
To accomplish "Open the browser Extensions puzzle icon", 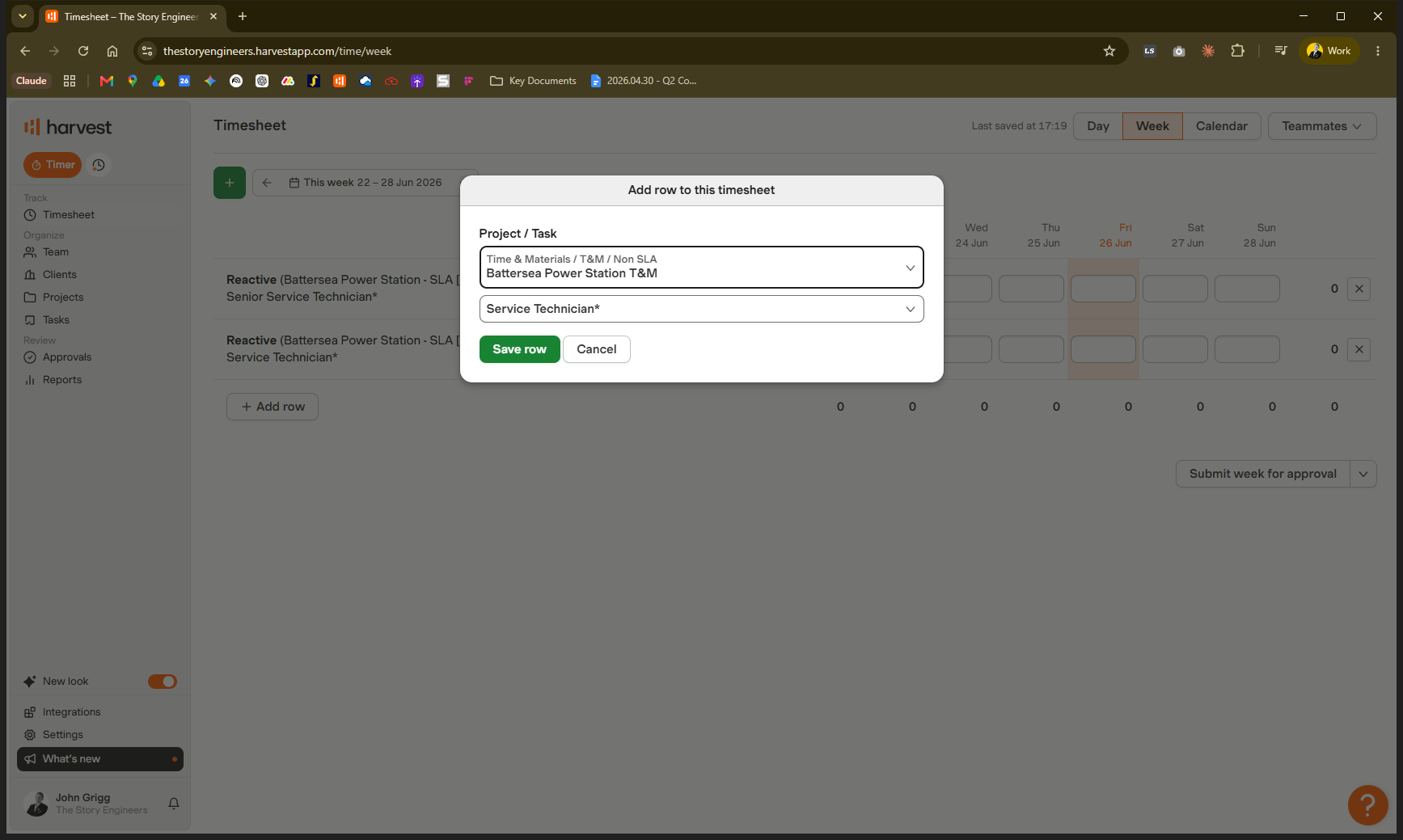I will click(1237, 51).
